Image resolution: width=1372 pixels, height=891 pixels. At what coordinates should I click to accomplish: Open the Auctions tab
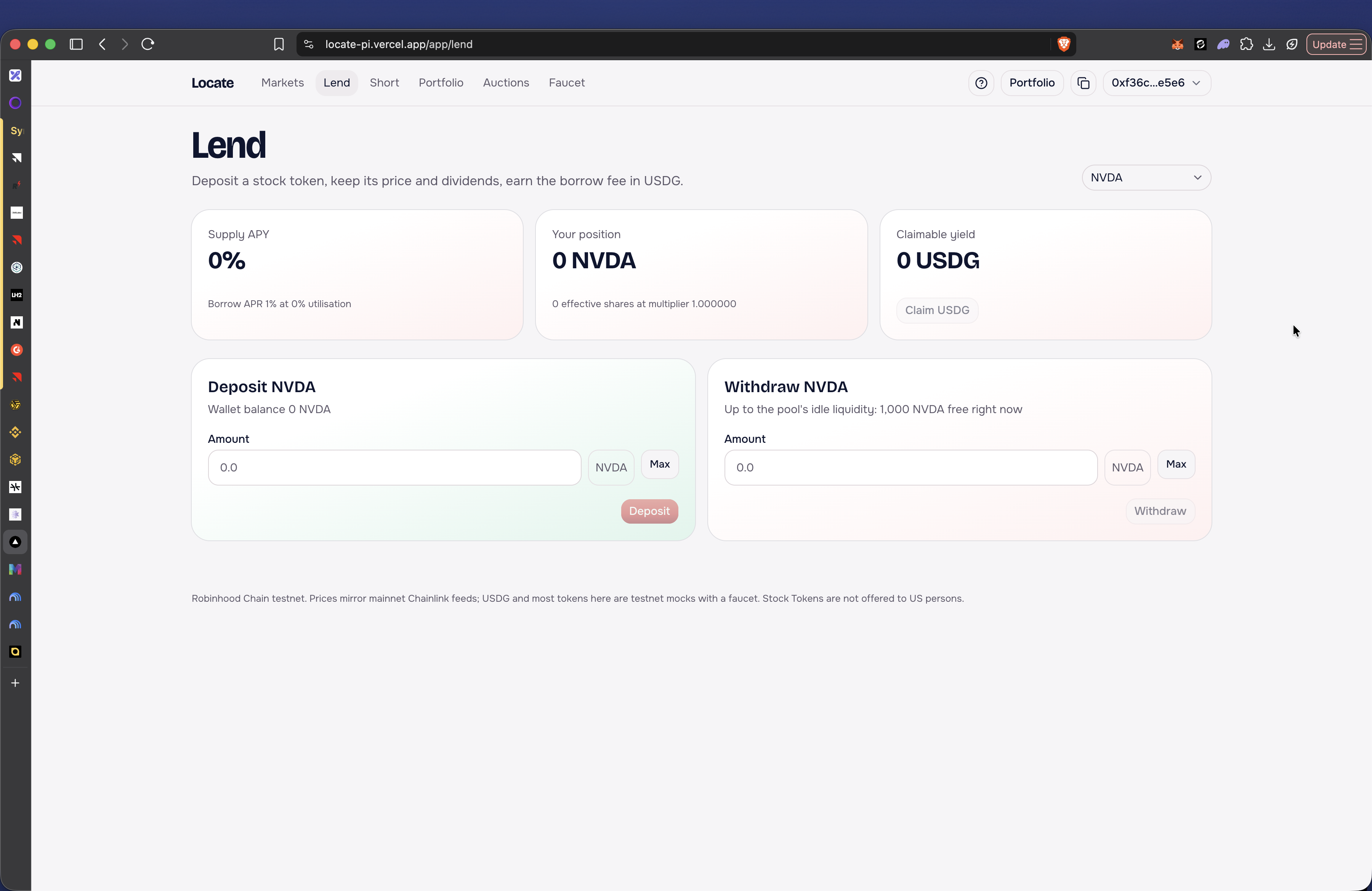506,83
